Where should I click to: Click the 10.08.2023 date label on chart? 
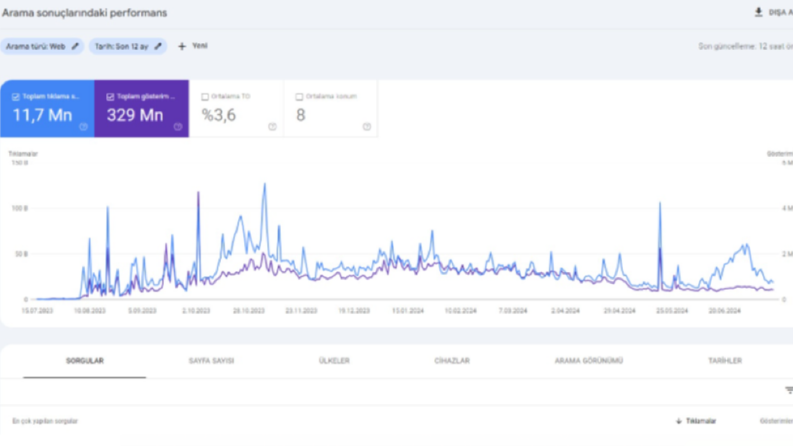(x=90, y=310)
